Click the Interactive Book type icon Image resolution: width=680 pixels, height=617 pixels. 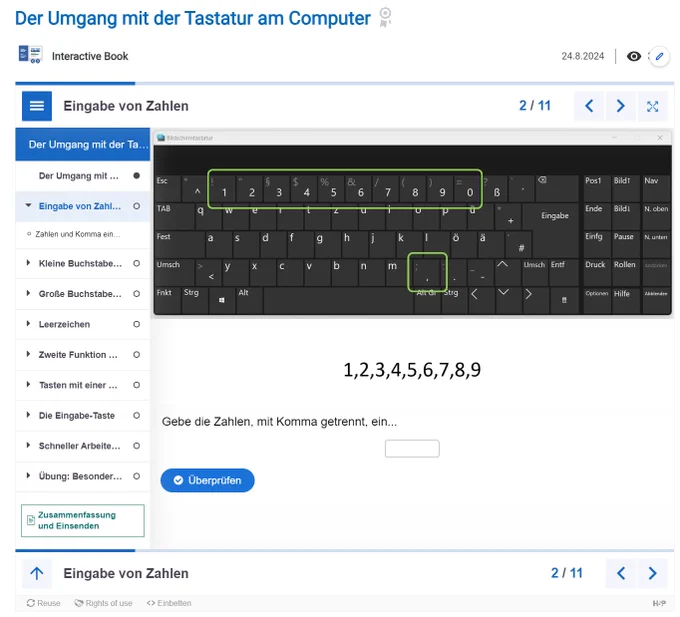click(x=30, y=55)
